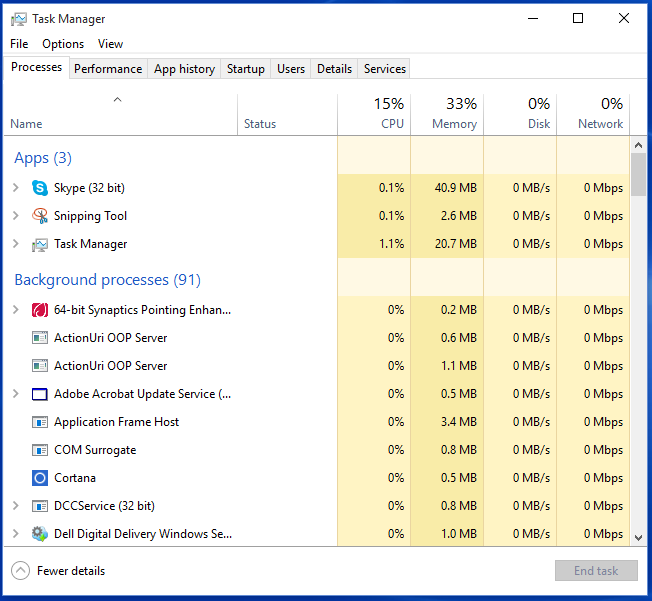Screen dimensions: 652x601
Task: Switch to the Details tab
Action: [334, 69]
